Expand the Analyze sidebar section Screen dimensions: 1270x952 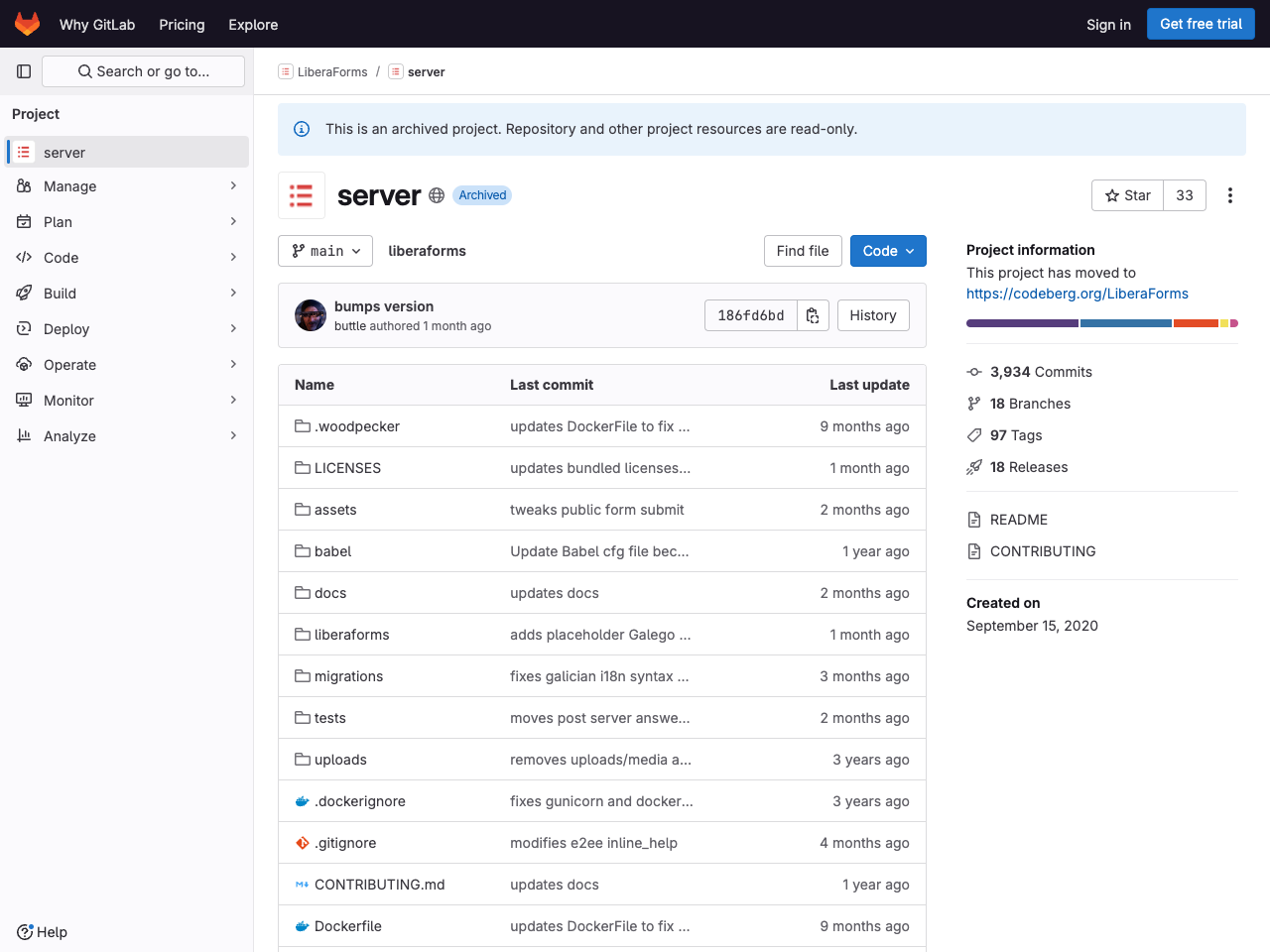pyautogui.click(x=233, y=436)
